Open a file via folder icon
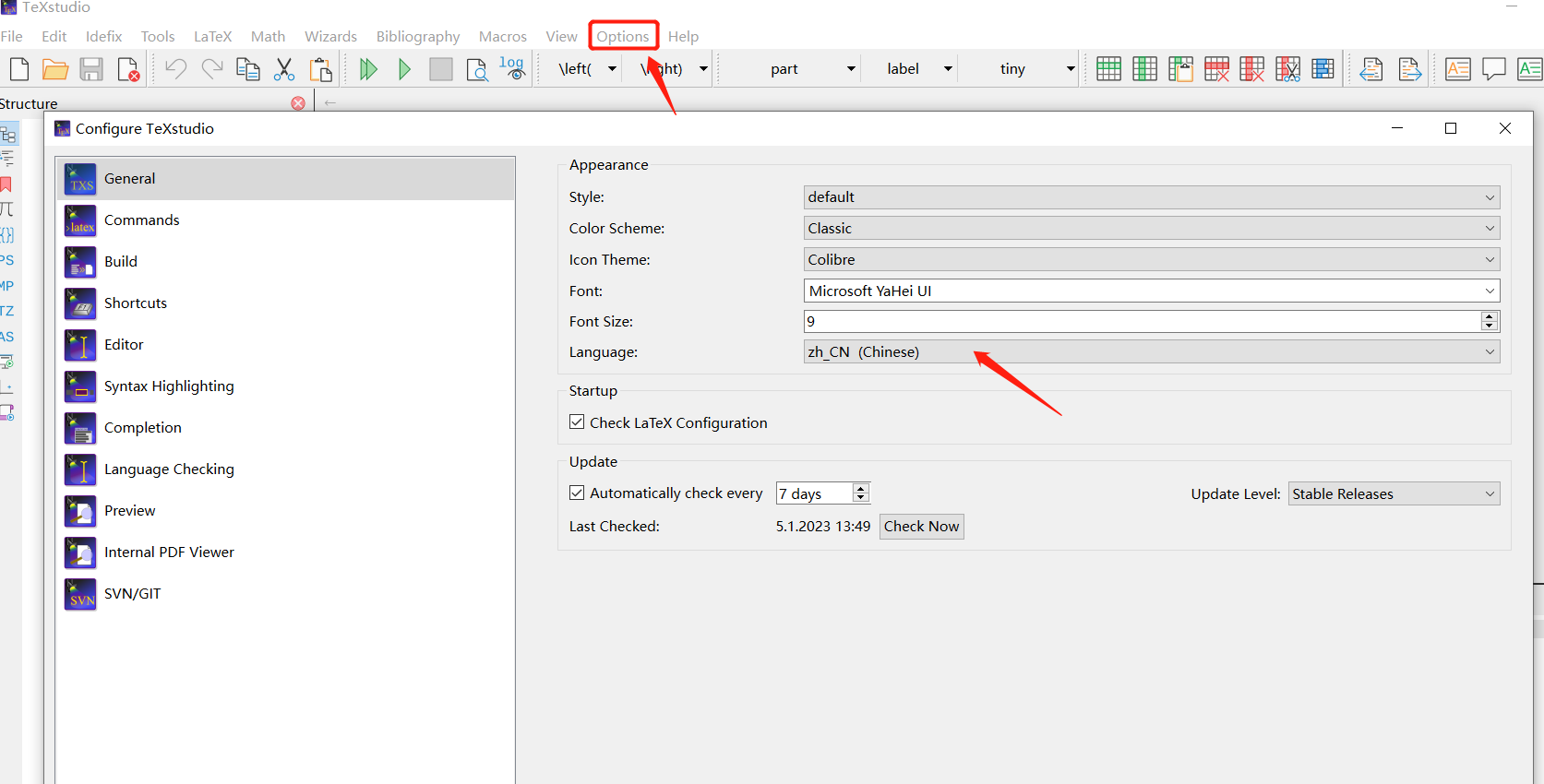The height and width of the screenshot is (784, 1544). tap(55, 69)
